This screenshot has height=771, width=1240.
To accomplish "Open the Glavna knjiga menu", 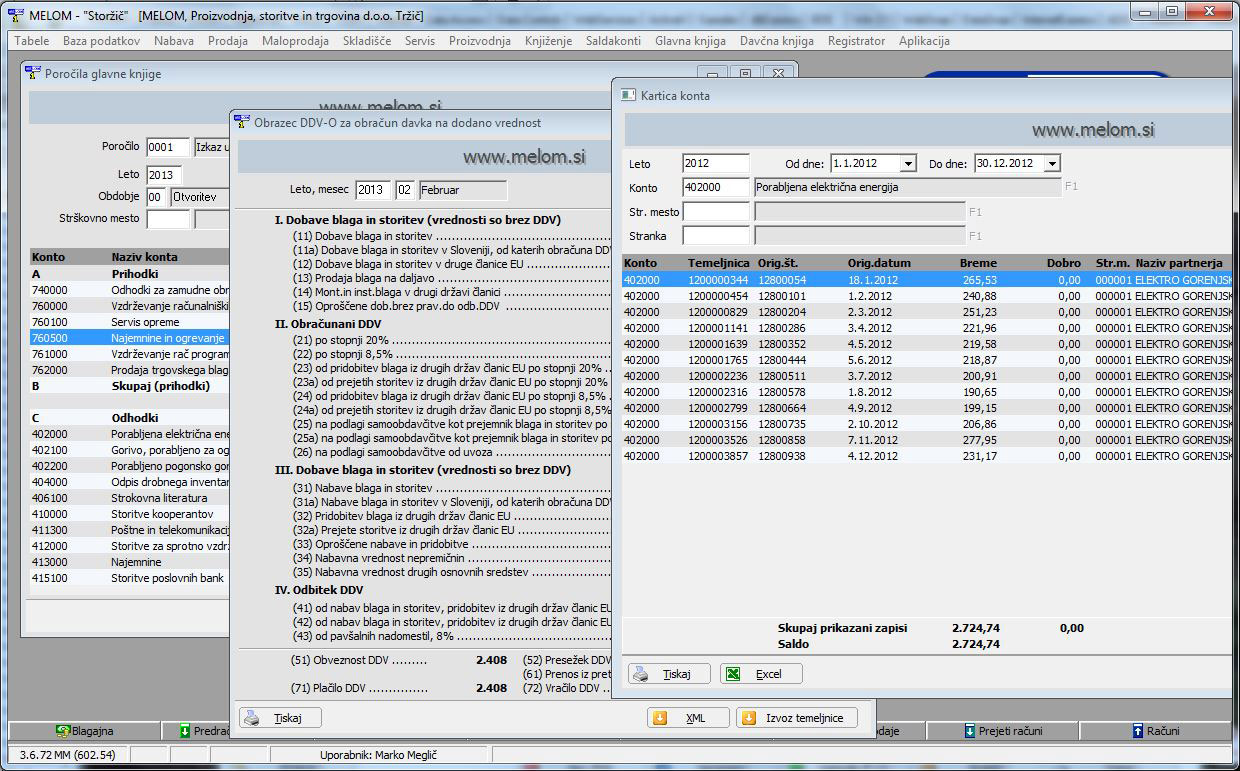I will 690,41.
